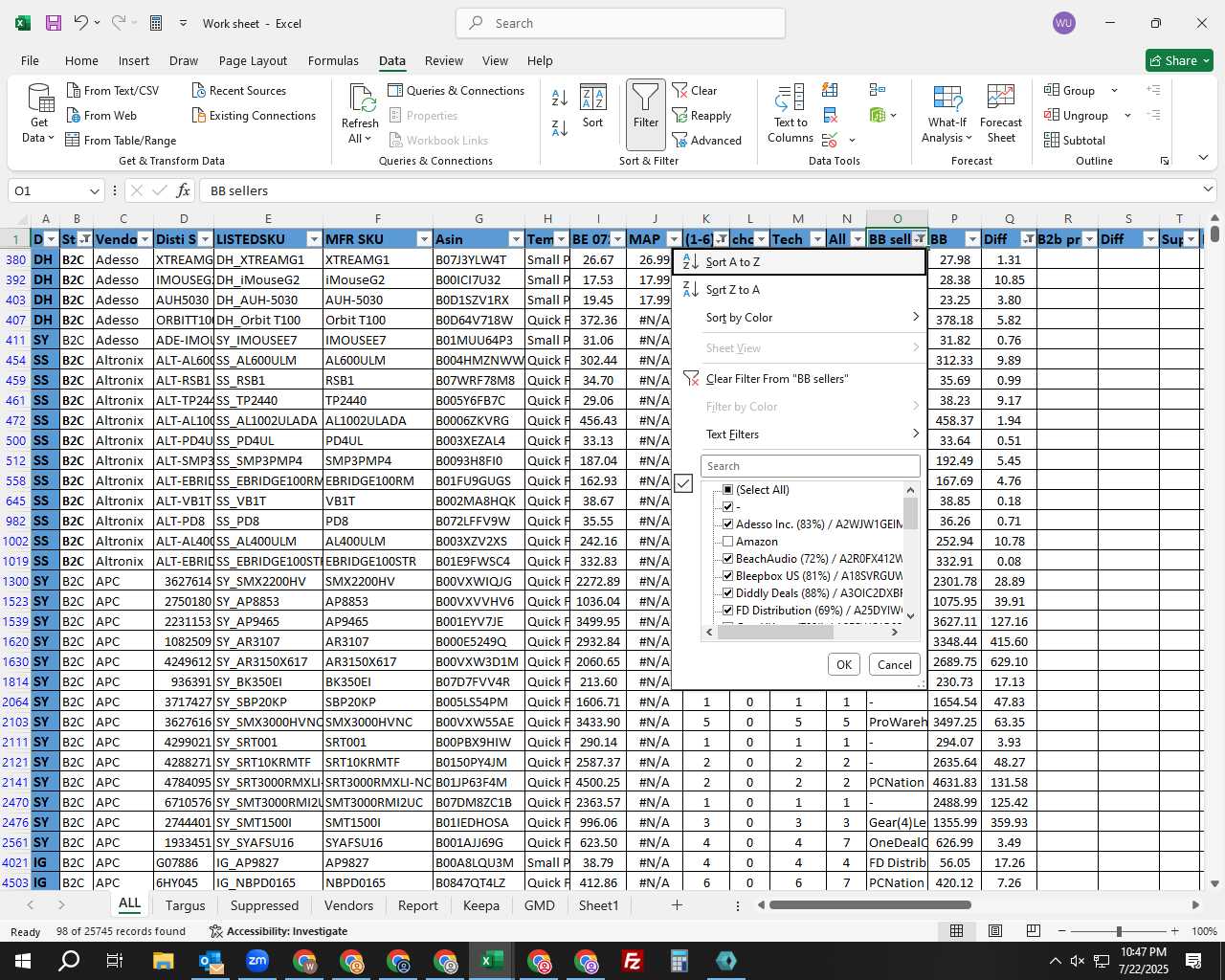Uncheck the '-' filter item
Viewport: 1225px width, 980px height.
727,506
